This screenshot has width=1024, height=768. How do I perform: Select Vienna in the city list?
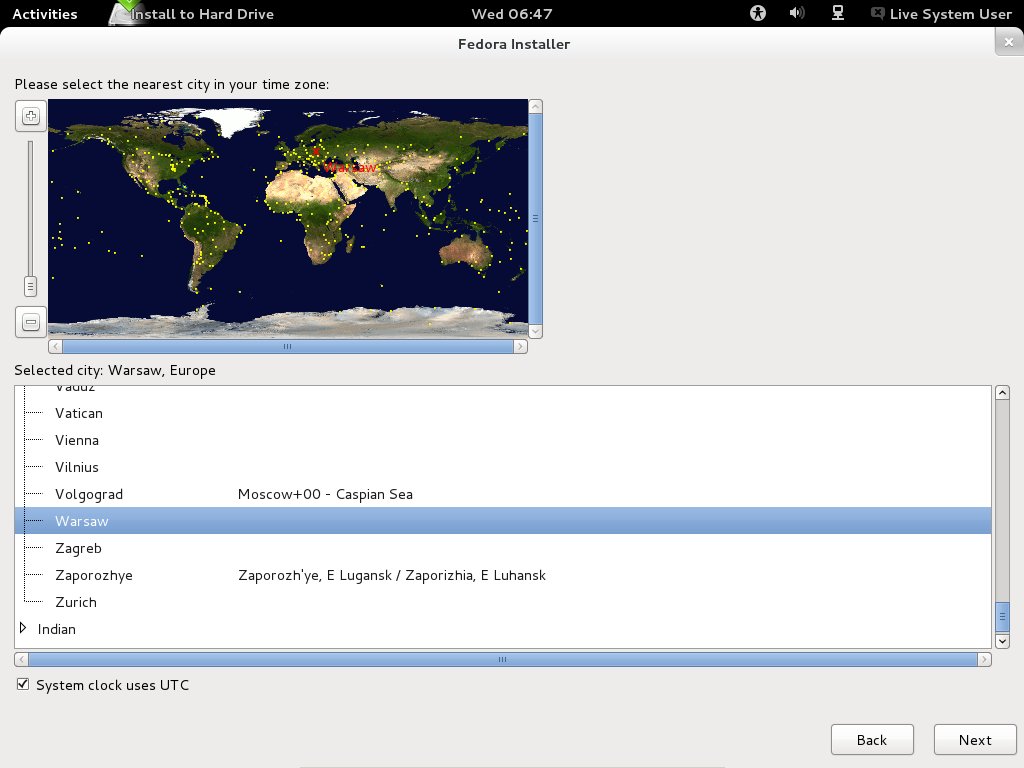point(503,440)
